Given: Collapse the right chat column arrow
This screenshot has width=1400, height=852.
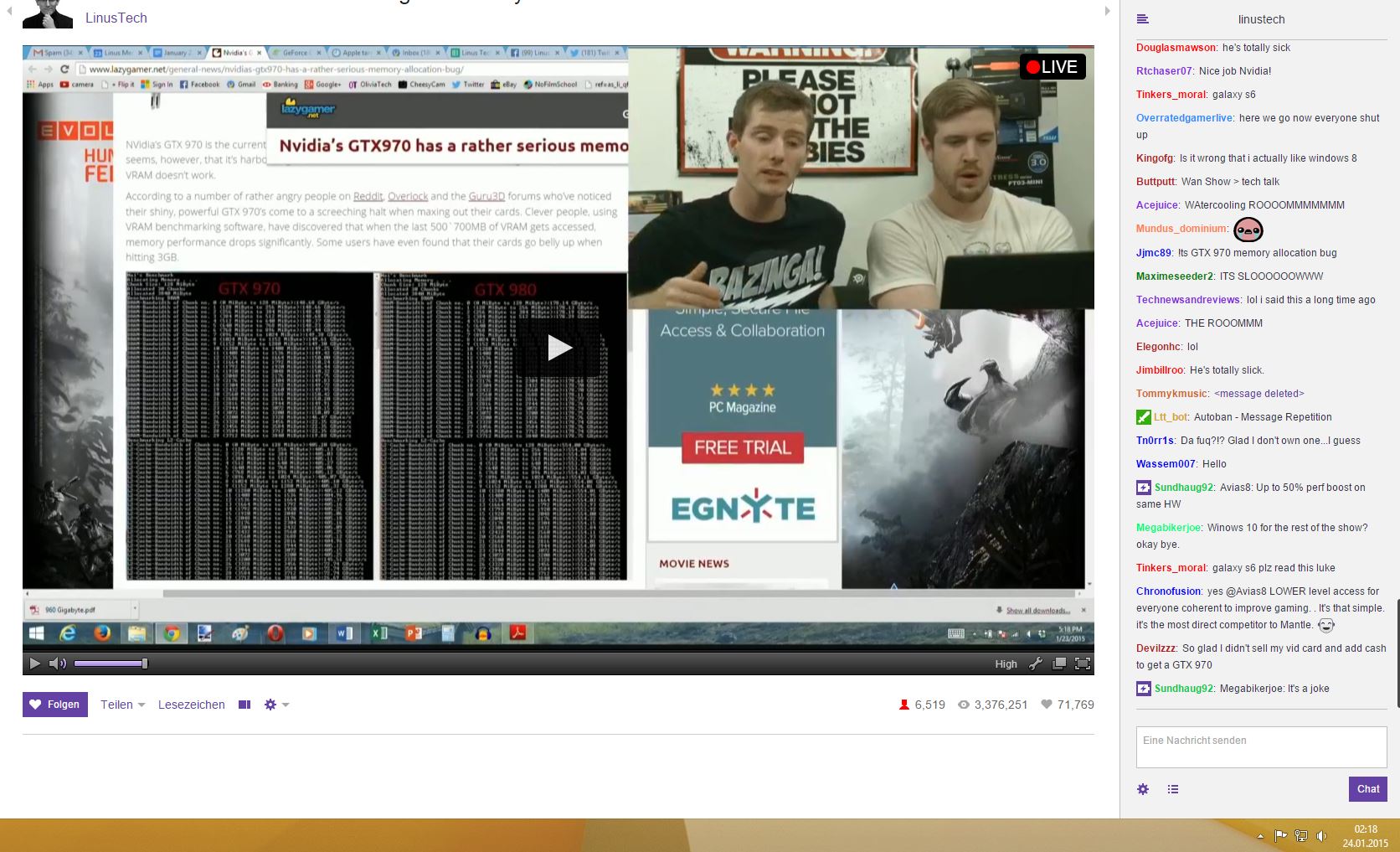Looking at the screenshot, I should click(x=1107, y=11).
